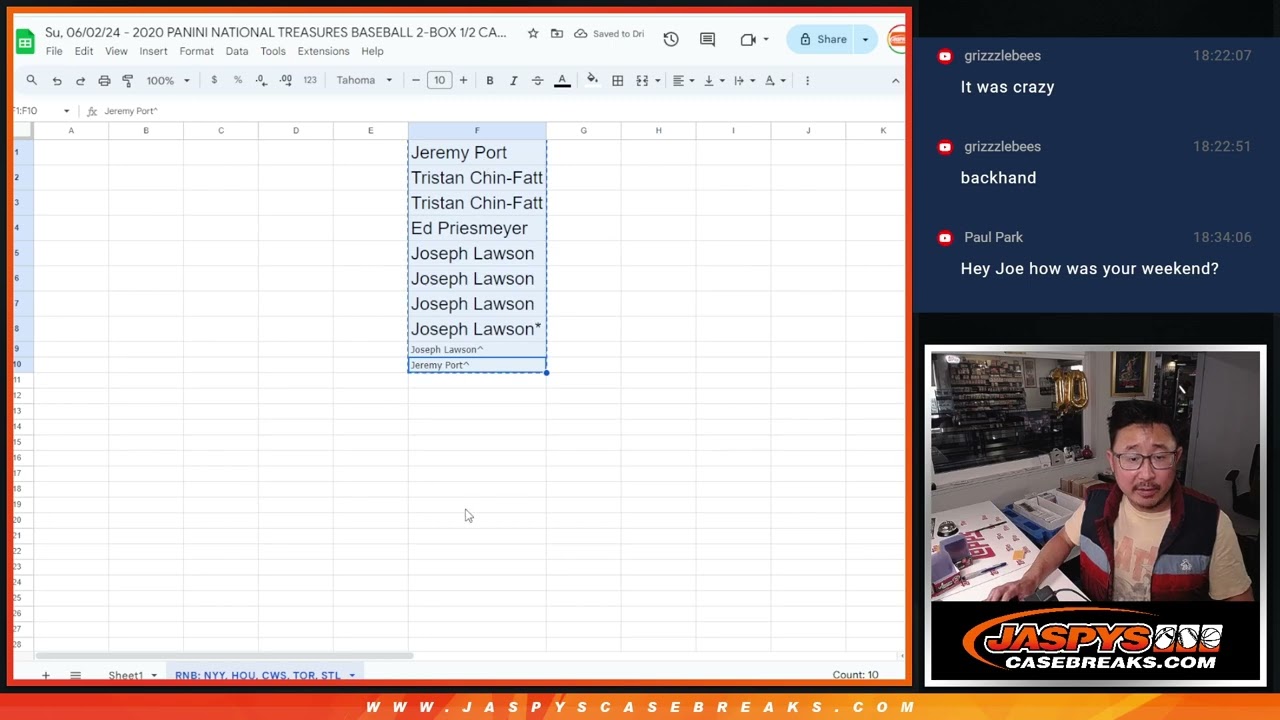Select the RNB: NYY, HOU, CWS, TOR, STL tab
This screenshot has height=720, width=1280.
[264, 675]
